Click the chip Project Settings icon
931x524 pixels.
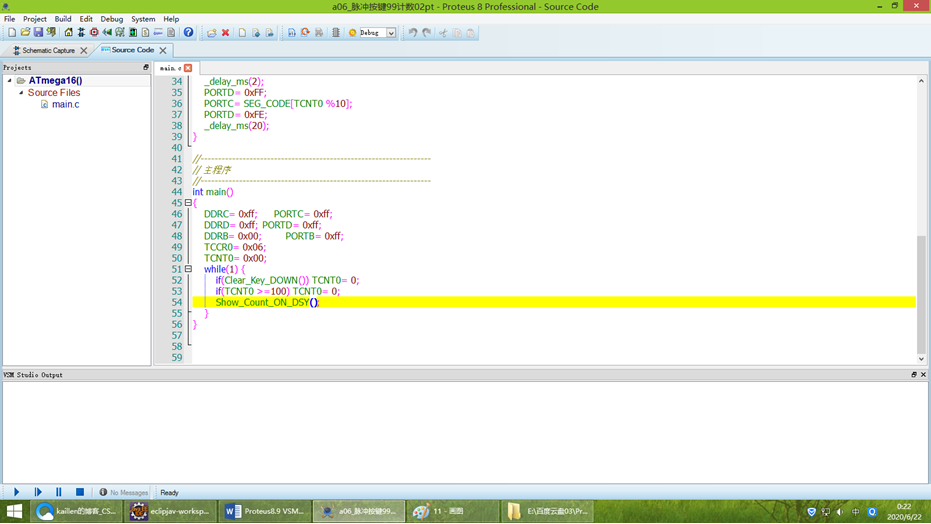click(336, 33)
